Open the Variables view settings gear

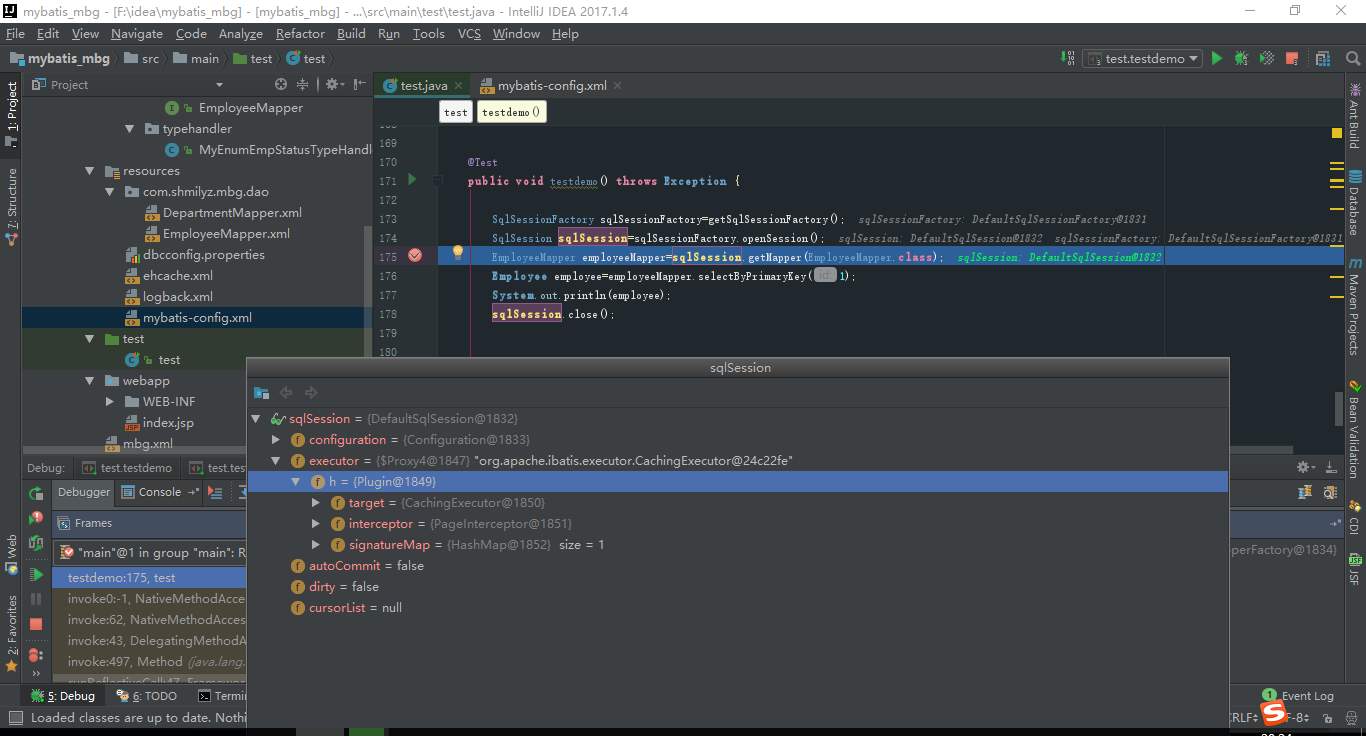click(x=1304, y=466)
